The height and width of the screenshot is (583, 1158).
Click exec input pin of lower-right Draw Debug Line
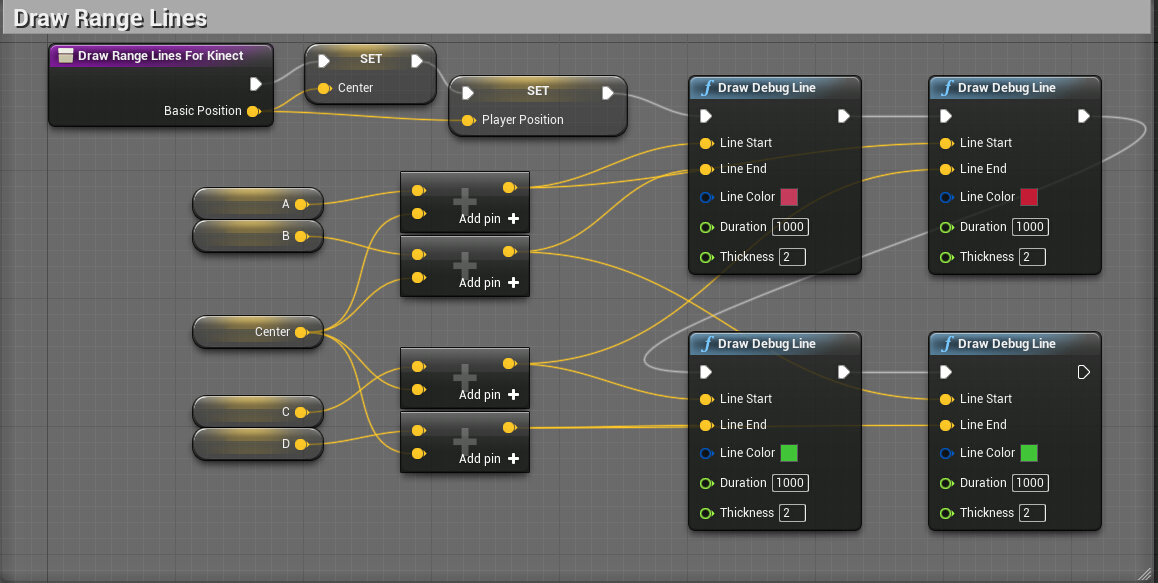click(x=946, y=372)
